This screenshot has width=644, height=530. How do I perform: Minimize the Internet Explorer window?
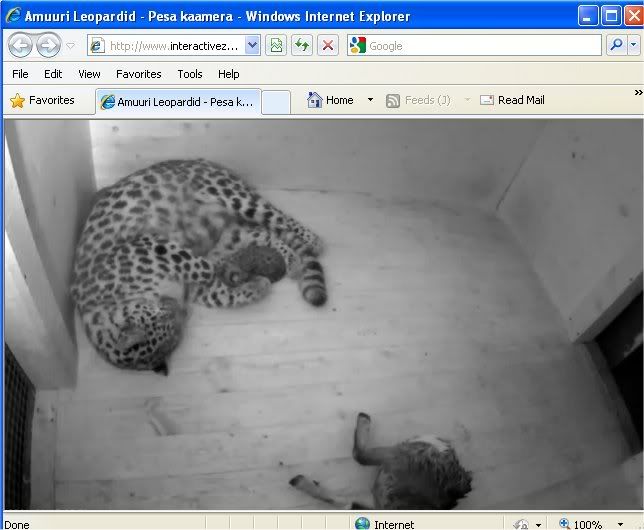[588, 16]
